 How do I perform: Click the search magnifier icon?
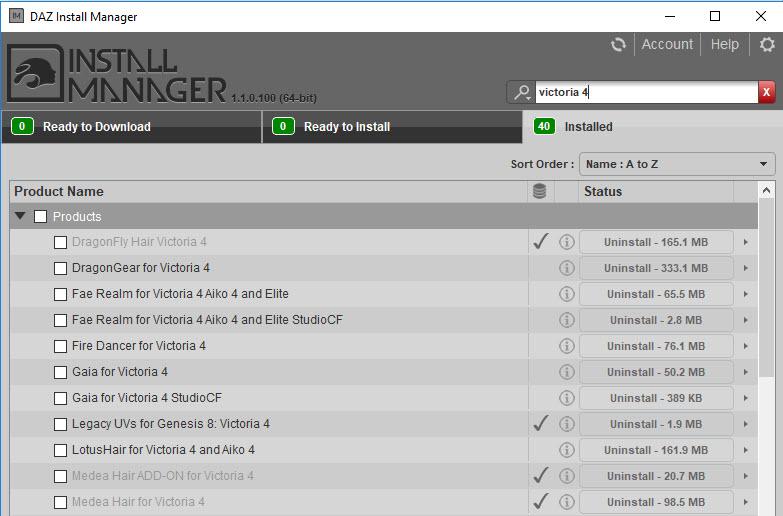tap(522, 92)
